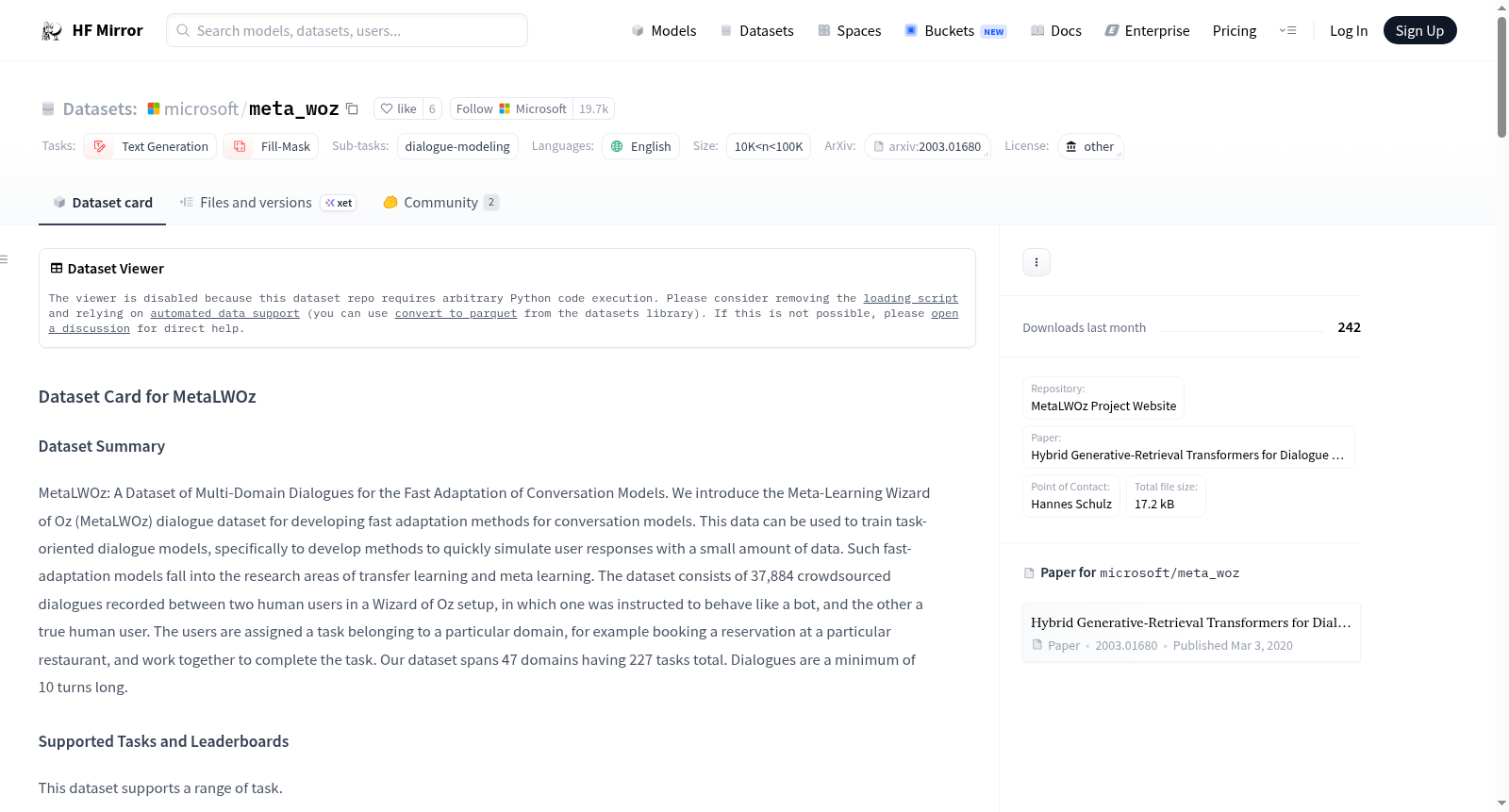Open the arxiv:2003.01680 tag
The image size is (1509, 812).
tap(927, 146)
